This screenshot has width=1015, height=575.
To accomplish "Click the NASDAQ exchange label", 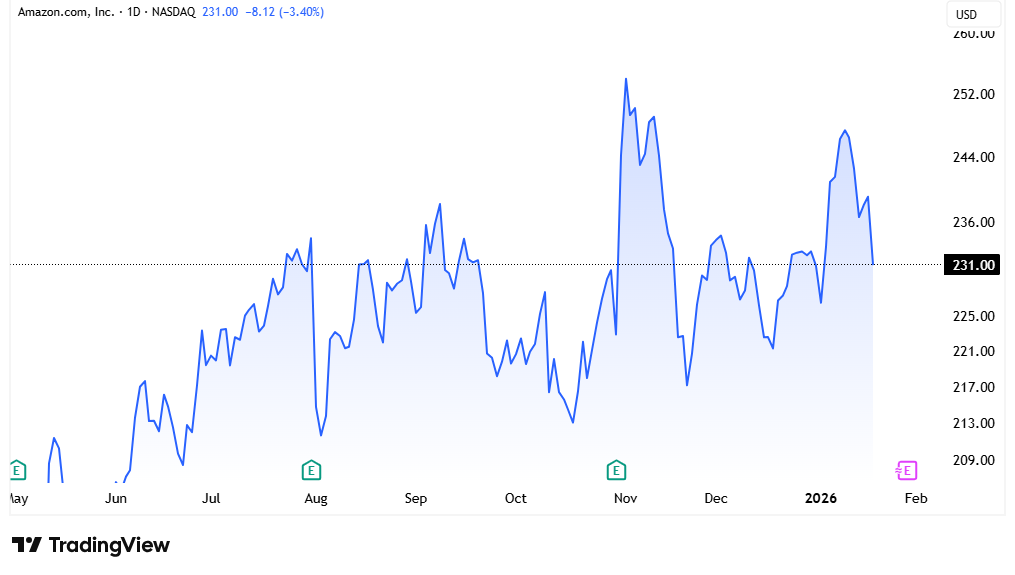I will (173, 12).
